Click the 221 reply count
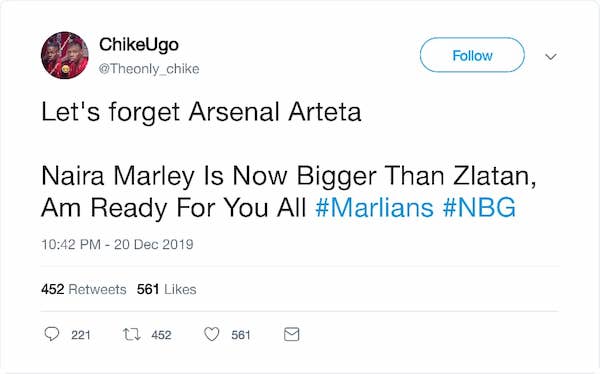 click(x=81, y=335)
